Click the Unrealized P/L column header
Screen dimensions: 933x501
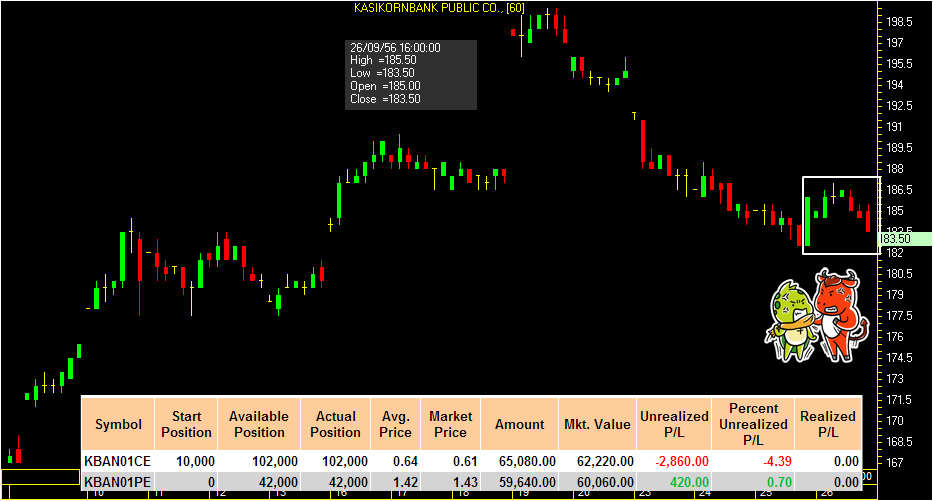coord(674,424)
